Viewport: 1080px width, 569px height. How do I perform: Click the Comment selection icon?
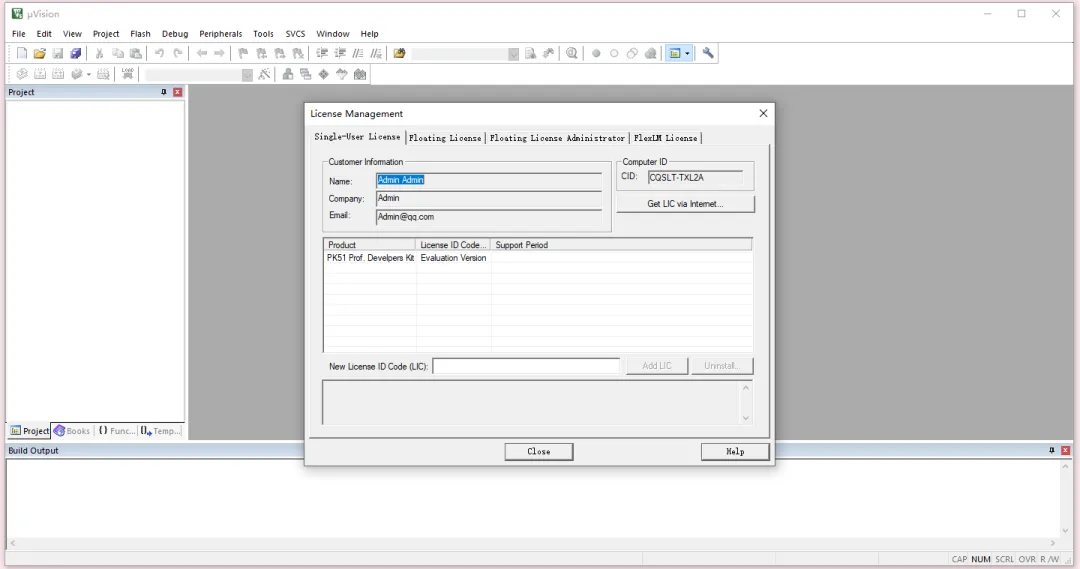coord(358,54)
